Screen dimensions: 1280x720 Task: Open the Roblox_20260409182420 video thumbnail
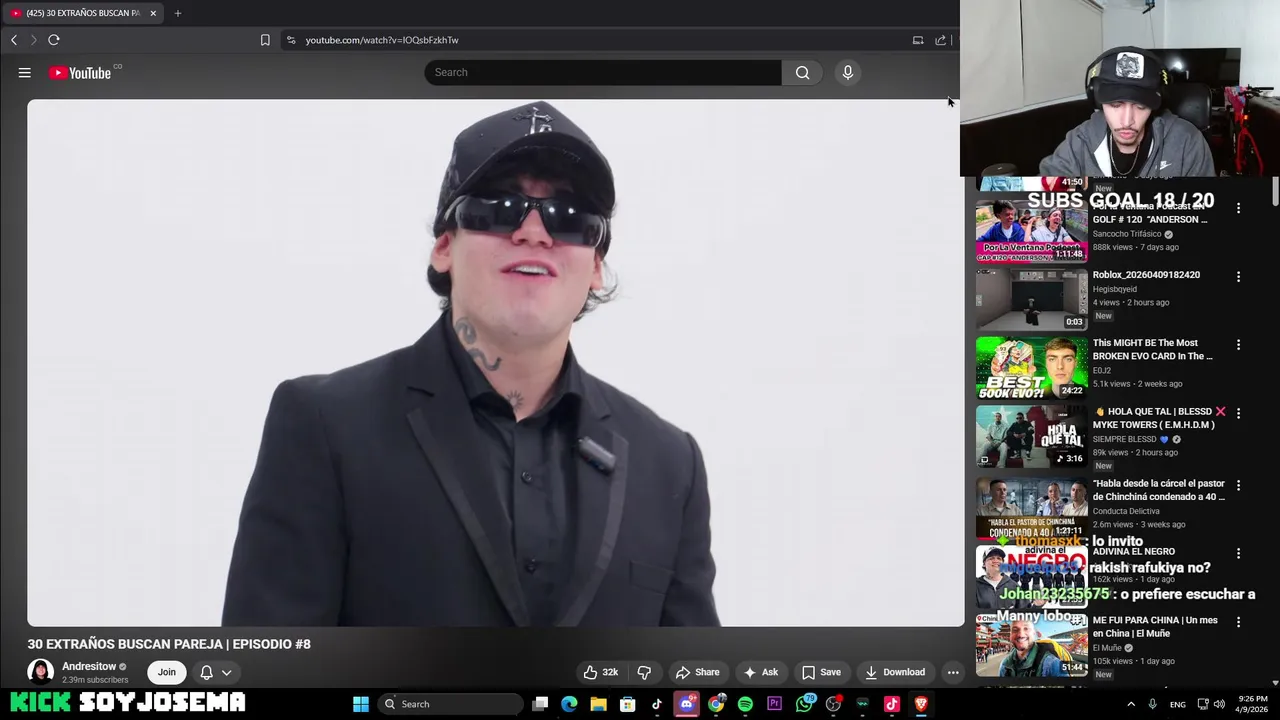1031,299
